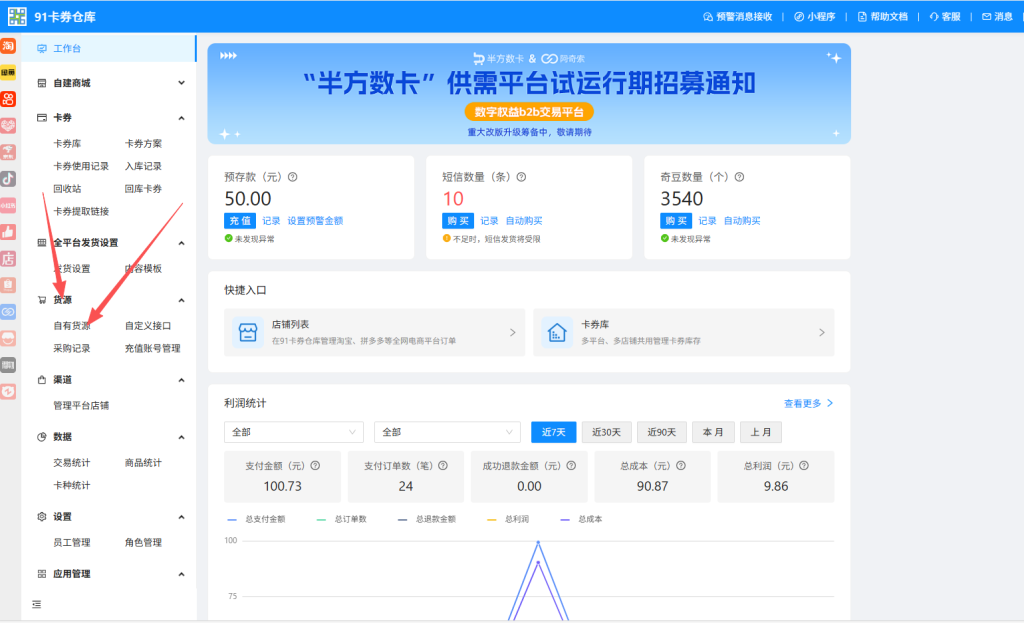
Task: Click the 充值 button under 预存款
Action: click(x=239, y=221)
